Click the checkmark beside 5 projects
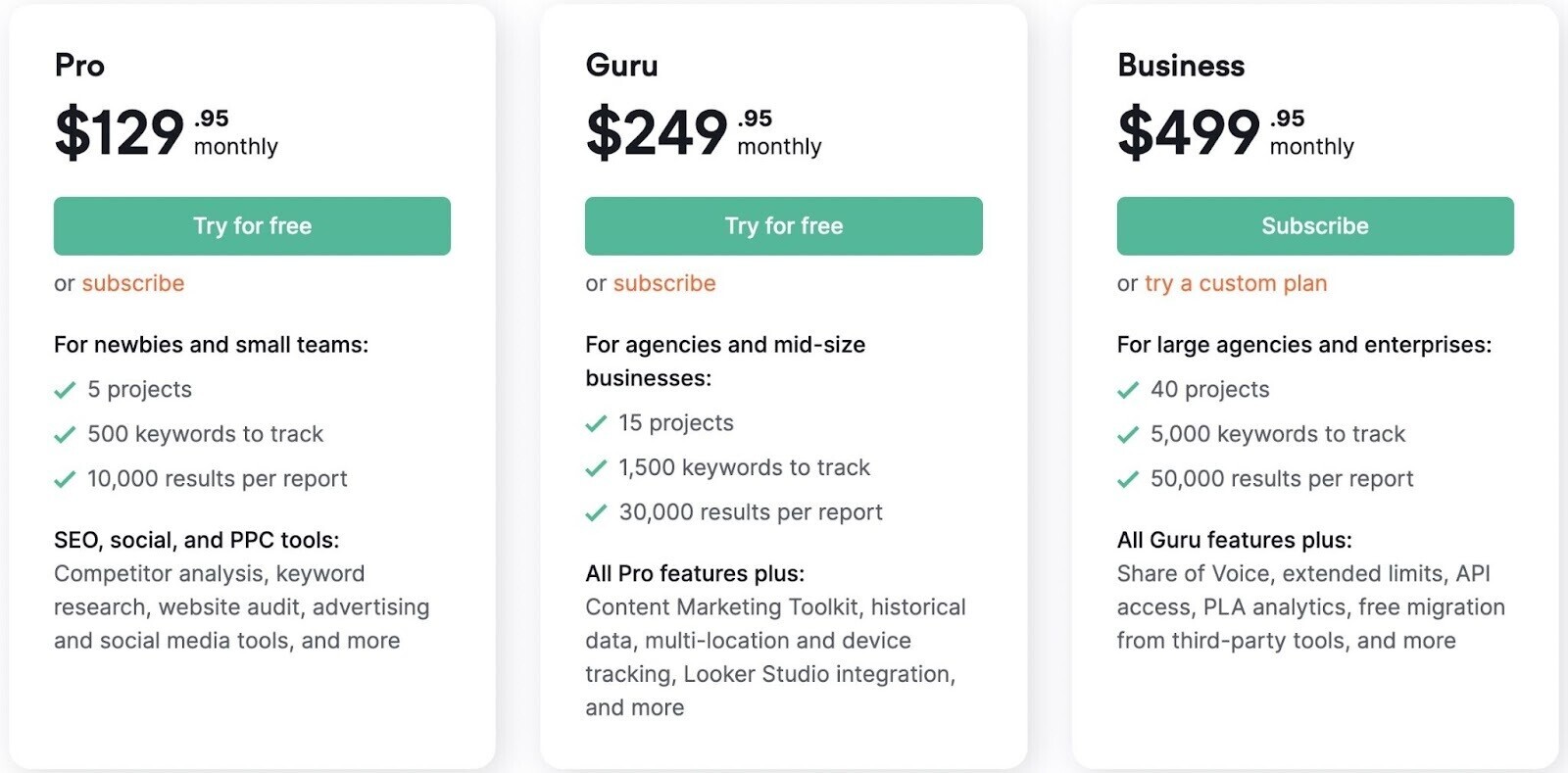 [65, 390]
